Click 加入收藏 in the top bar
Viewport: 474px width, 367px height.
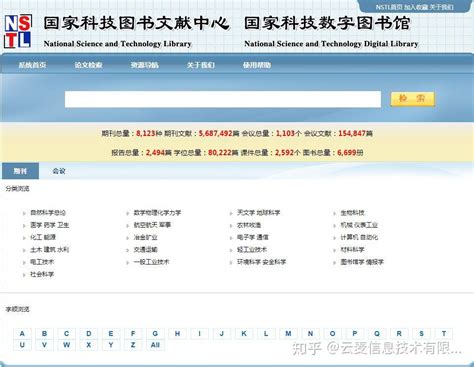[x=416, y=7]
